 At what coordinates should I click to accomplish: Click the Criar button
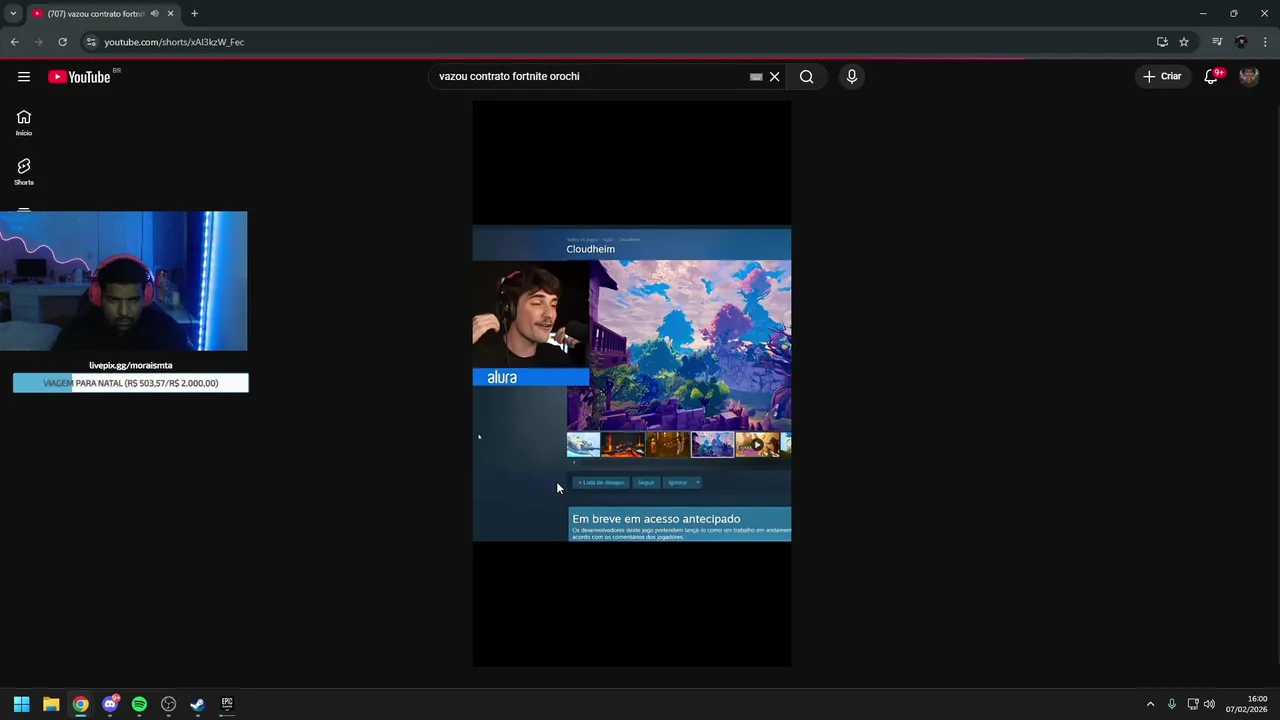click(x=1162, y=77)
